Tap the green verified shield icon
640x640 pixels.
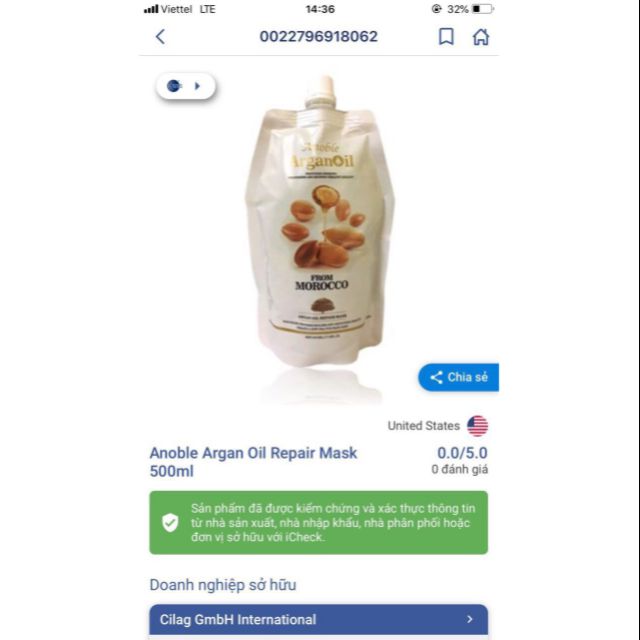170,522
